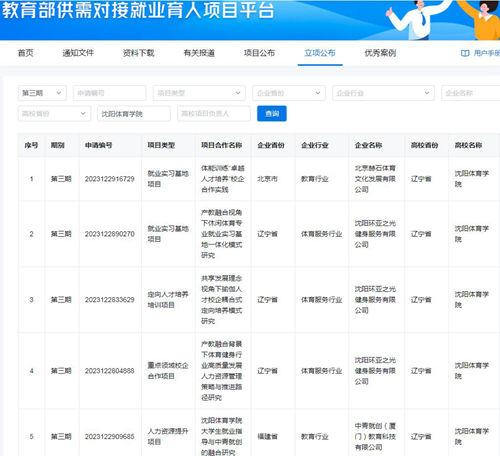Expand the 企业行业 dropdown filter
The height and width of the screenshot is (456, 500).
(383, 93)
